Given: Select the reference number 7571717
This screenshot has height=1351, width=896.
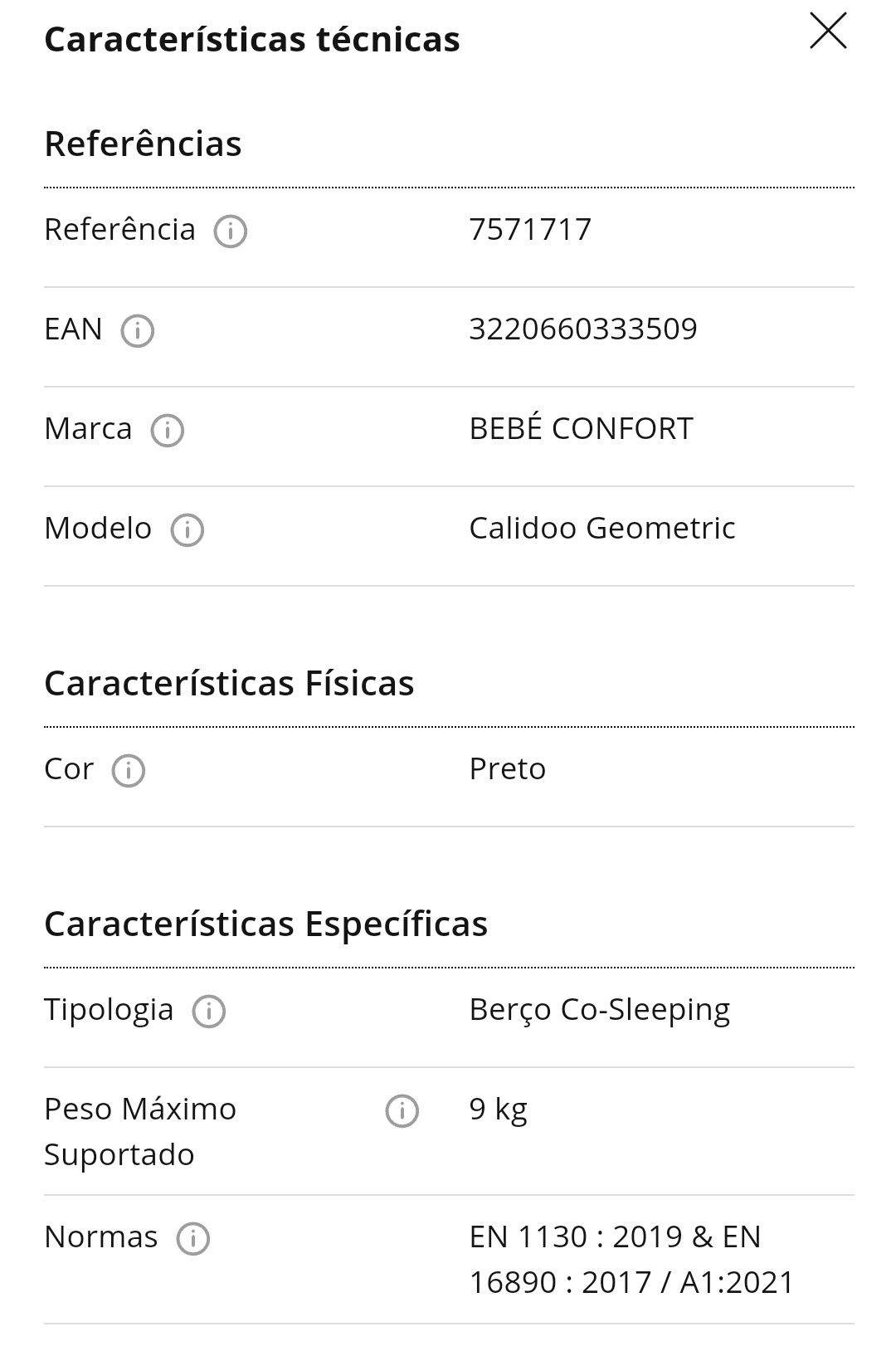Looking at the screenshot, I should click(530, 230).
